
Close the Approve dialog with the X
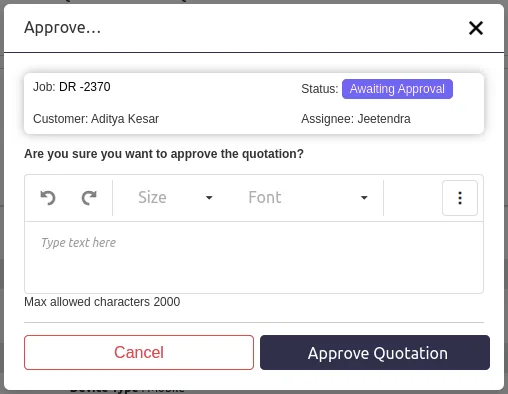tap(476, 28)
